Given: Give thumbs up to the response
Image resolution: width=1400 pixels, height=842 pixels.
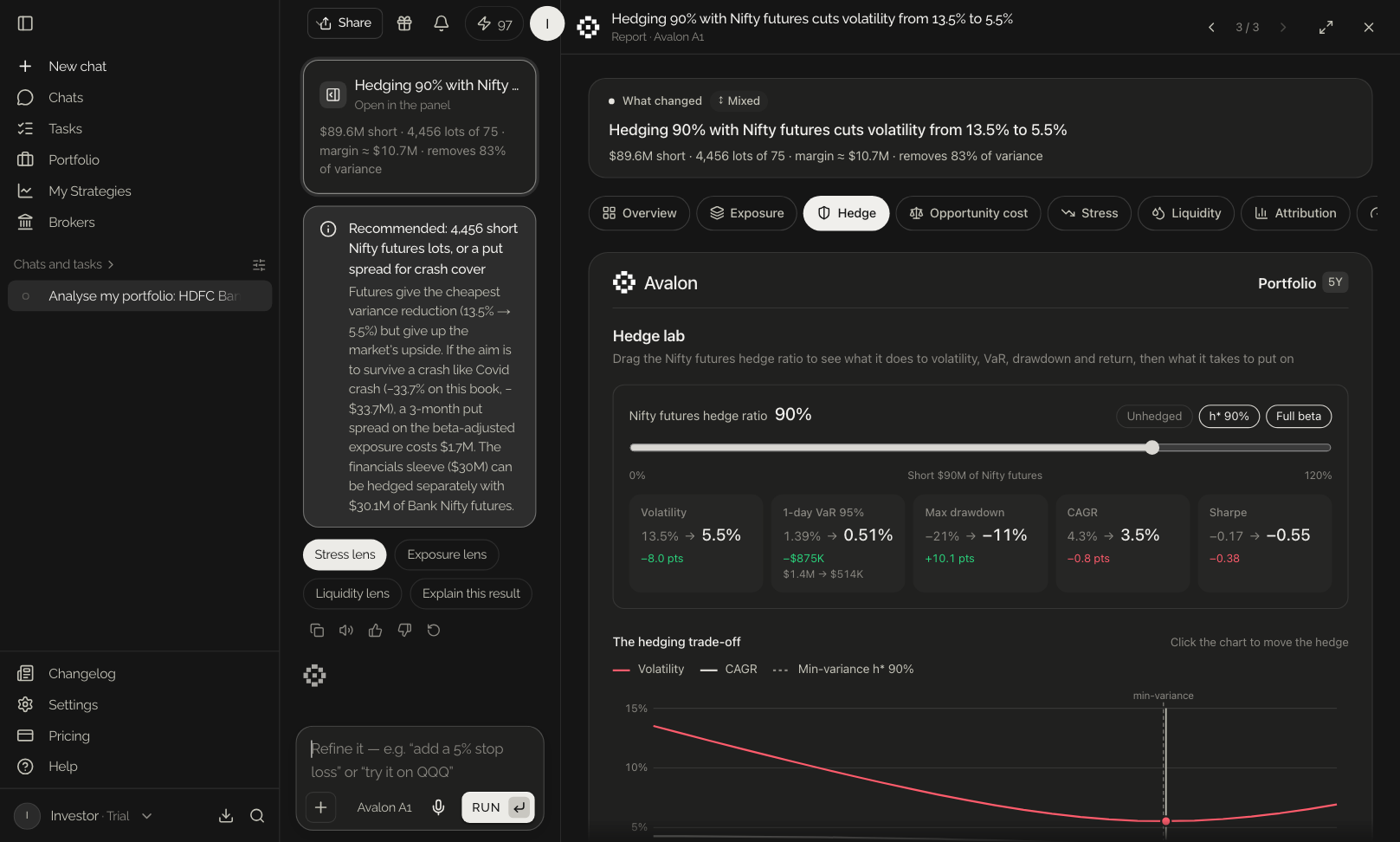Looking at the screenshot, I should [375, 631].
